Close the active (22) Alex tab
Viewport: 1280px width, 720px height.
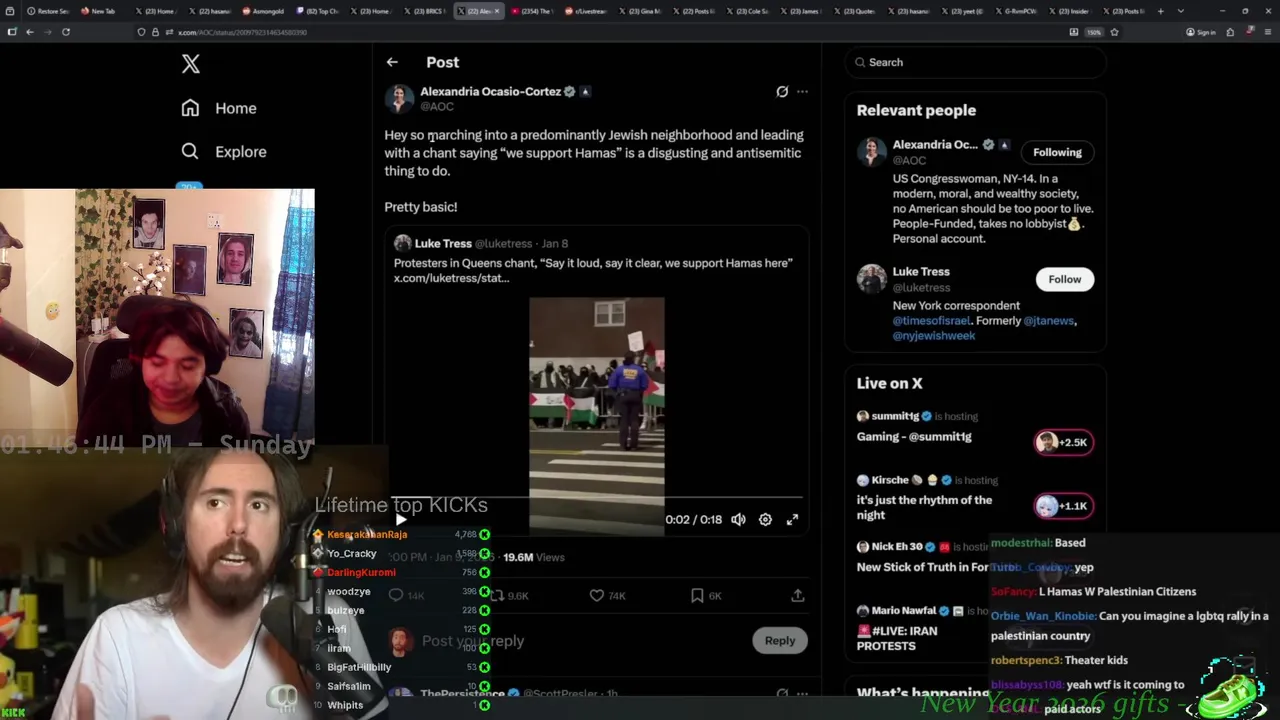[x=496, y=11]
